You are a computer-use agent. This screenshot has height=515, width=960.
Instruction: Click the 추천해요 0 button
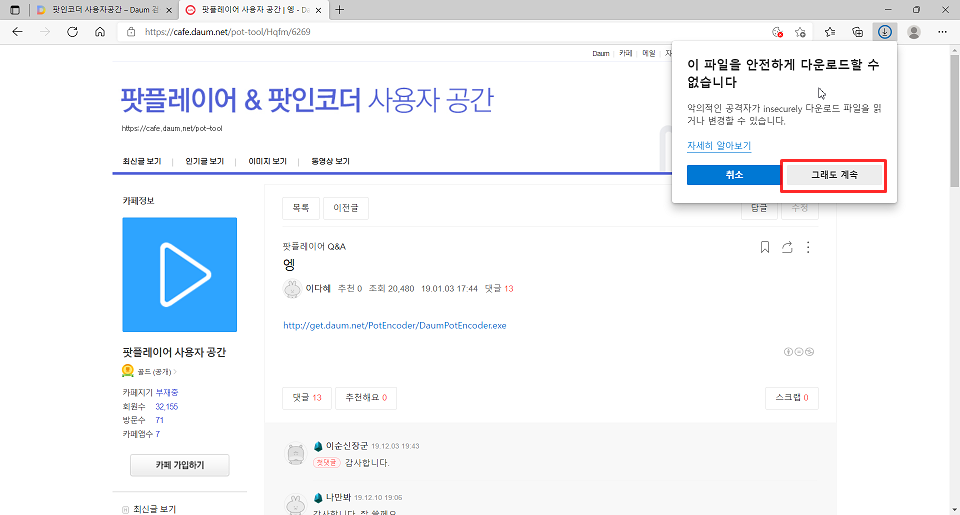click(366, 397)
